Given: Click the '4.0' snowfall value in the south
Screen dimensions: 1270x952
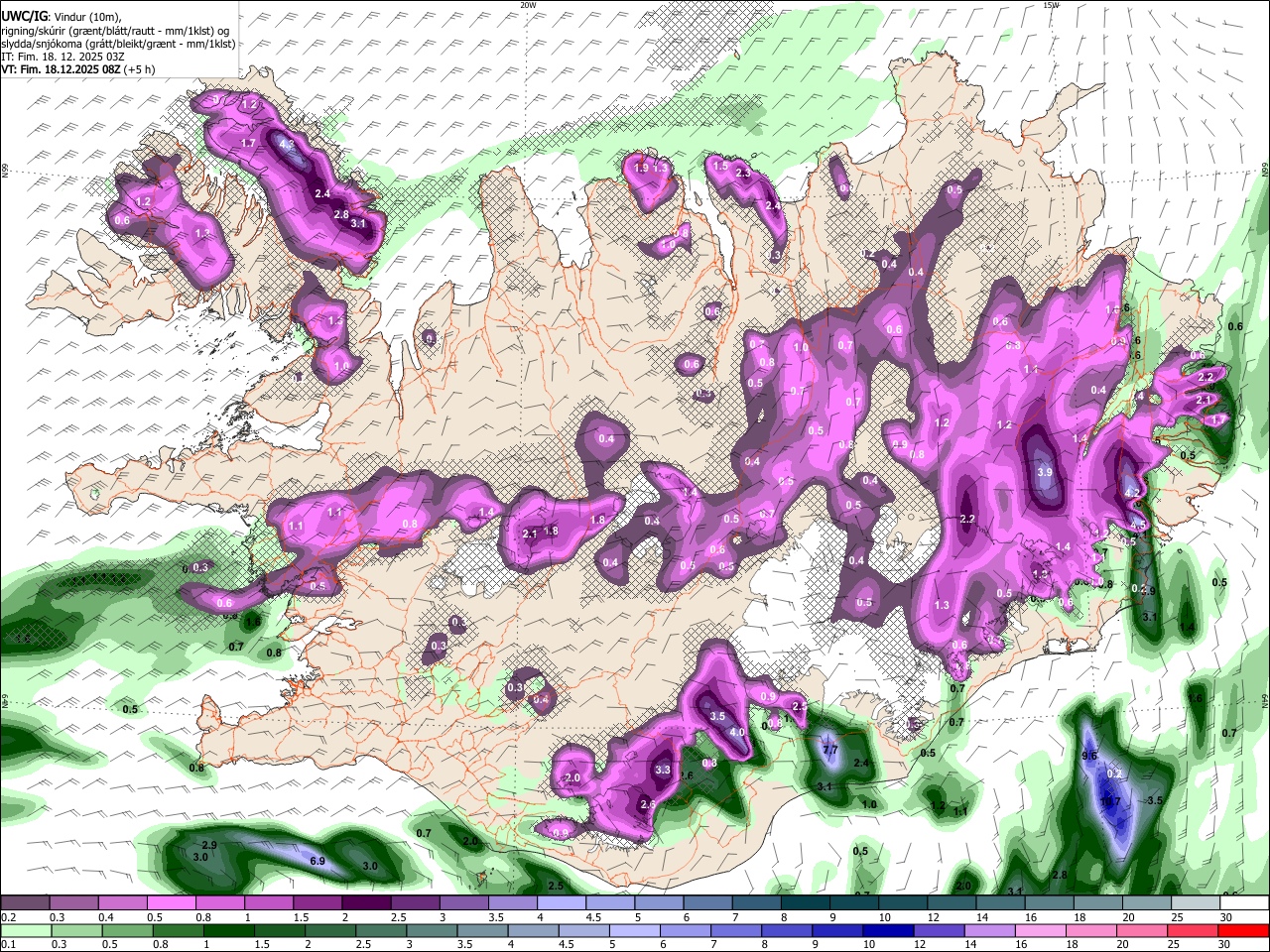Looking at the screenshot, I should click(737, 733).
